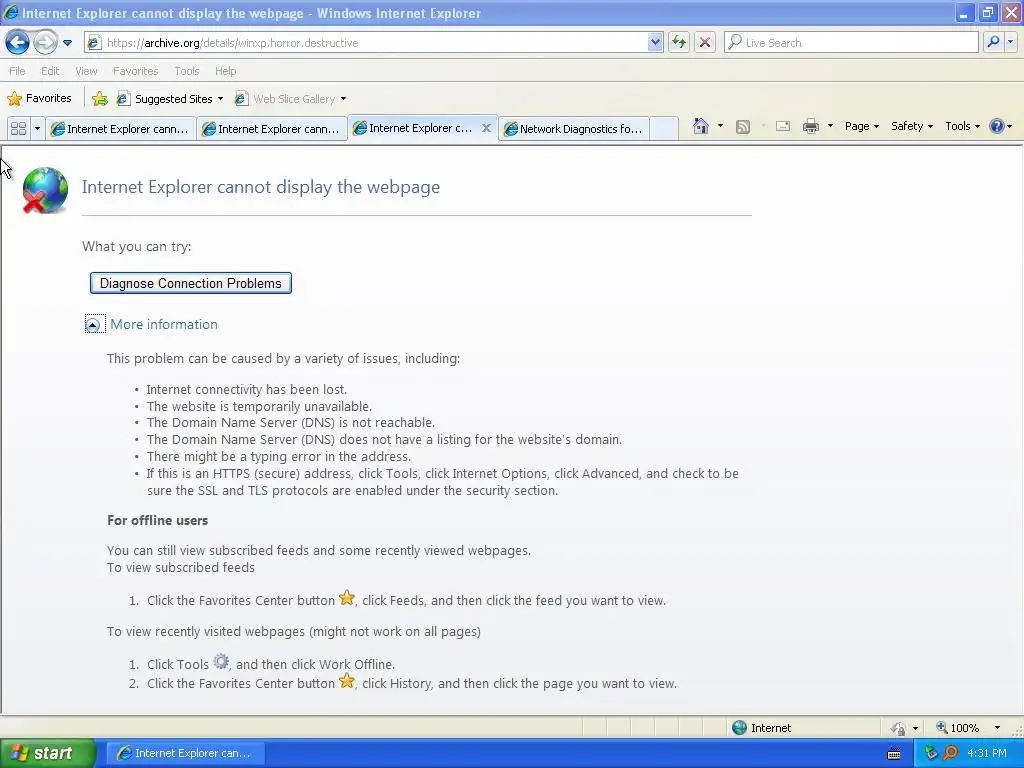
Task: Open the Page command menu
Action: pyautogui.click(x=861, y=126)
